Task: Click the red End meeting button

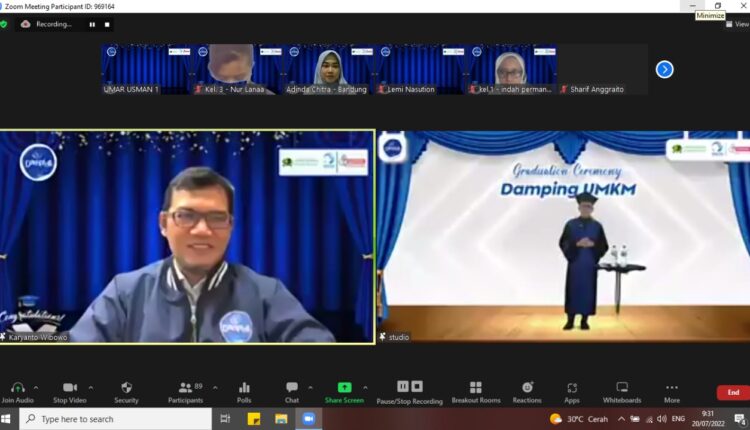Action: [x=733, y=392]
